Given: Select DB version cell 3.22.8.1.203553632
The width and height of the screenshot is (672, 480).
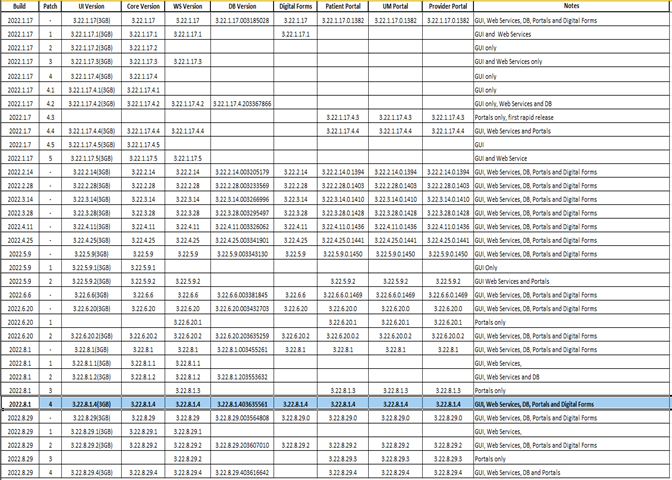Looking at the screenshot, I should [x=240, y=376].
